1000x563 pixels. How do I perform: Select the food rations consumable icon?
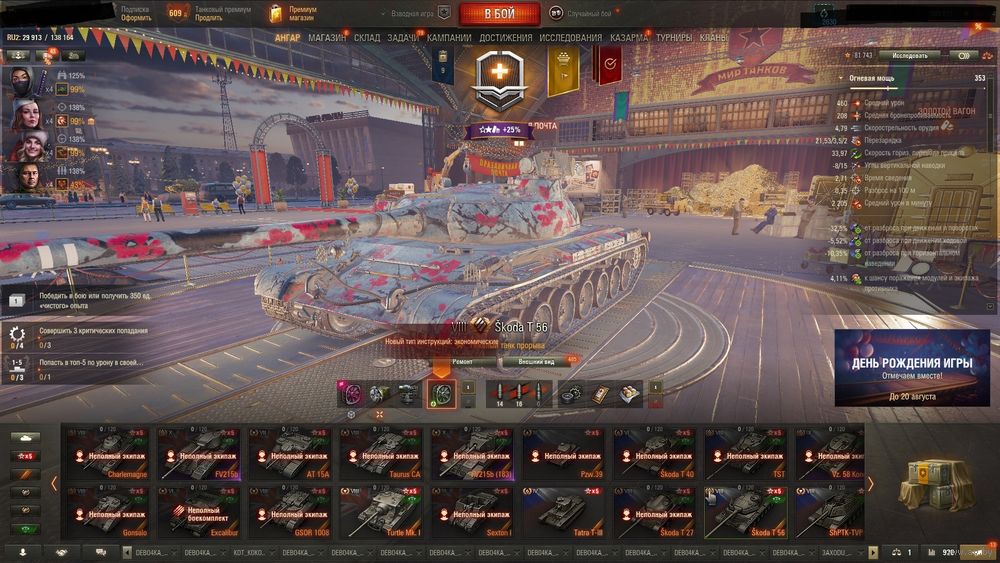[629, 395]
